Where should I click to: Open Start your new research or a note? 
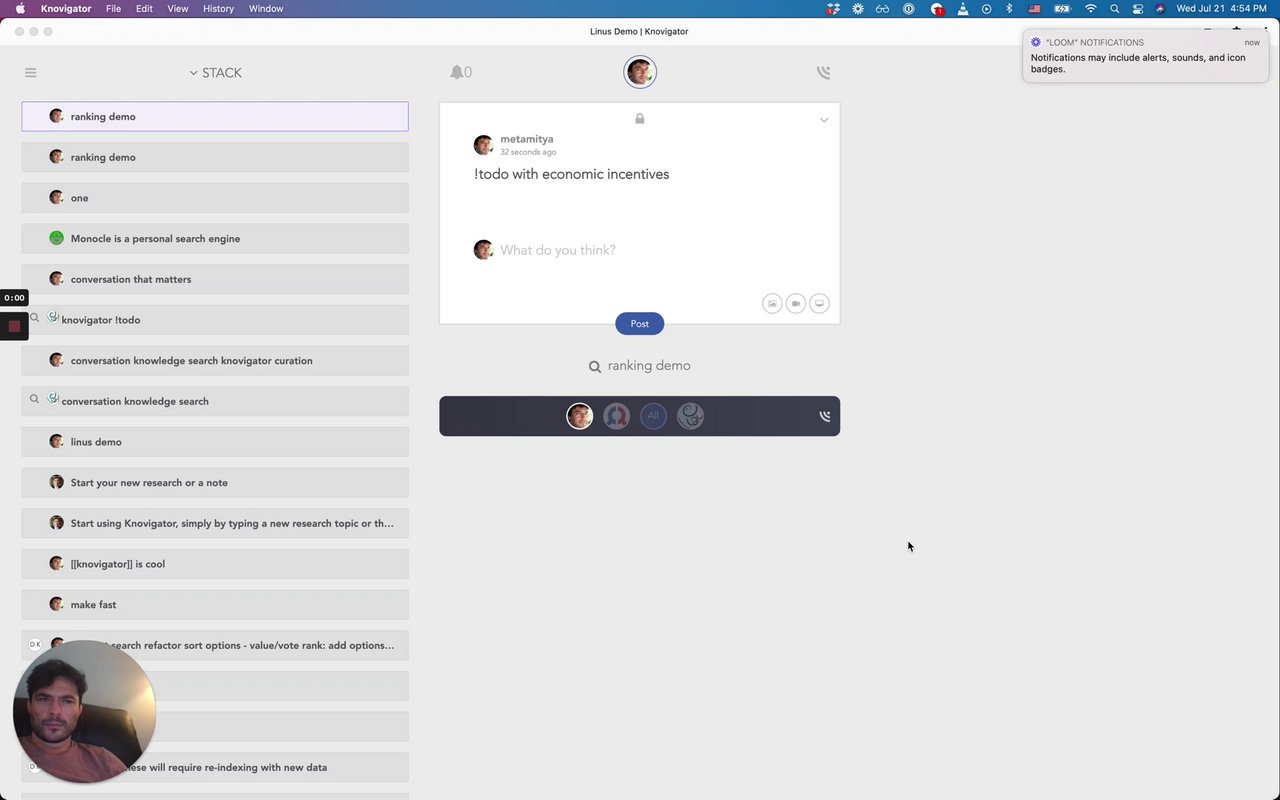pos(215,482)
